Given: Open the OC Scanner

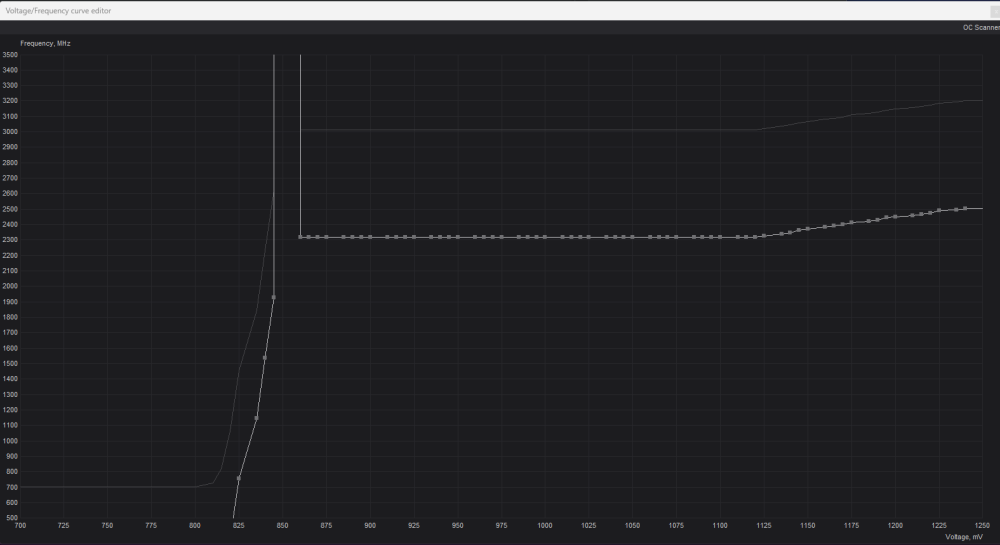Looking at the screenshot, I should click(981, 27).
